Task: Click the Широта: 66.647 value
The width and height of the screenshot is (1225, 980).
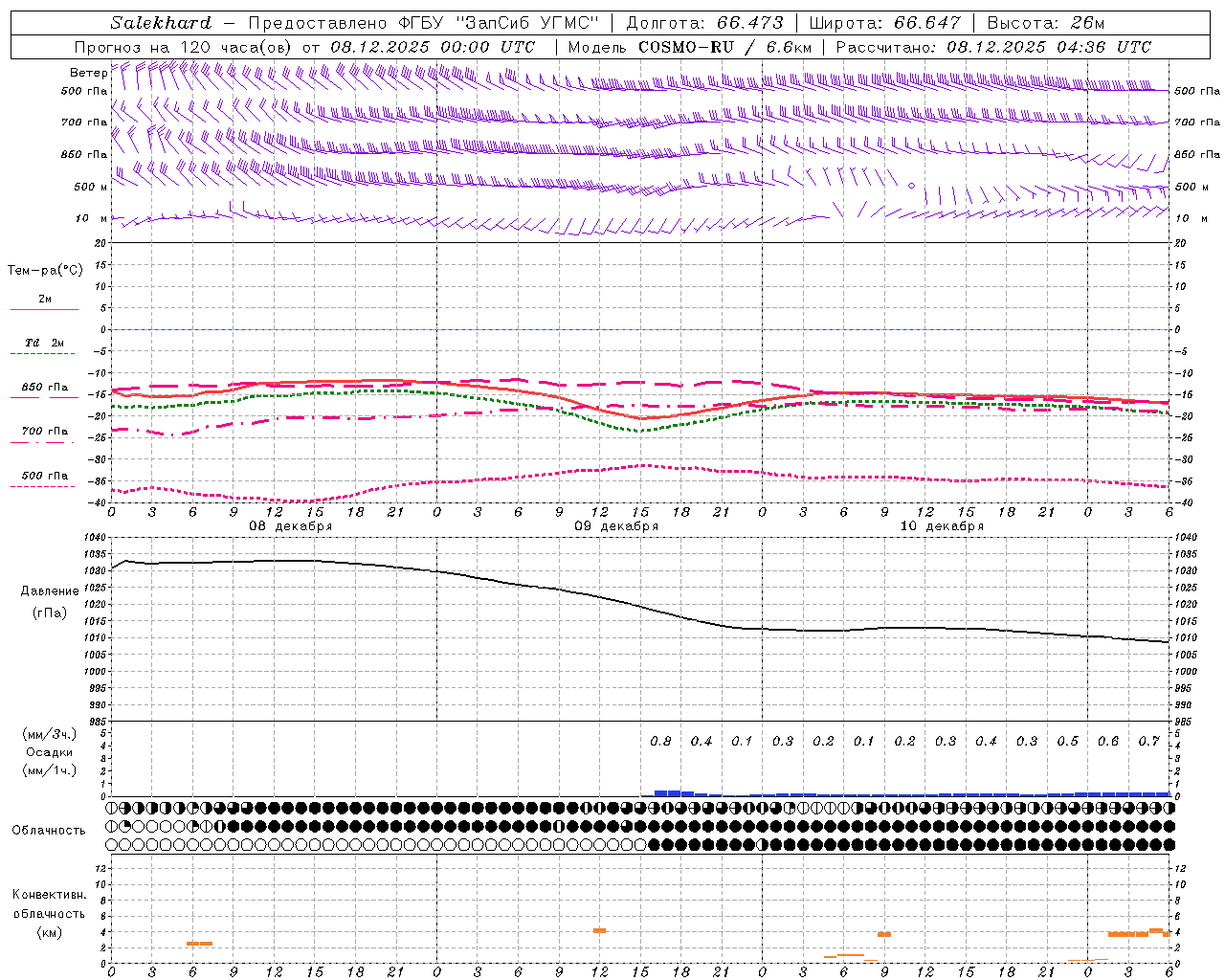Action: (884, 23)
